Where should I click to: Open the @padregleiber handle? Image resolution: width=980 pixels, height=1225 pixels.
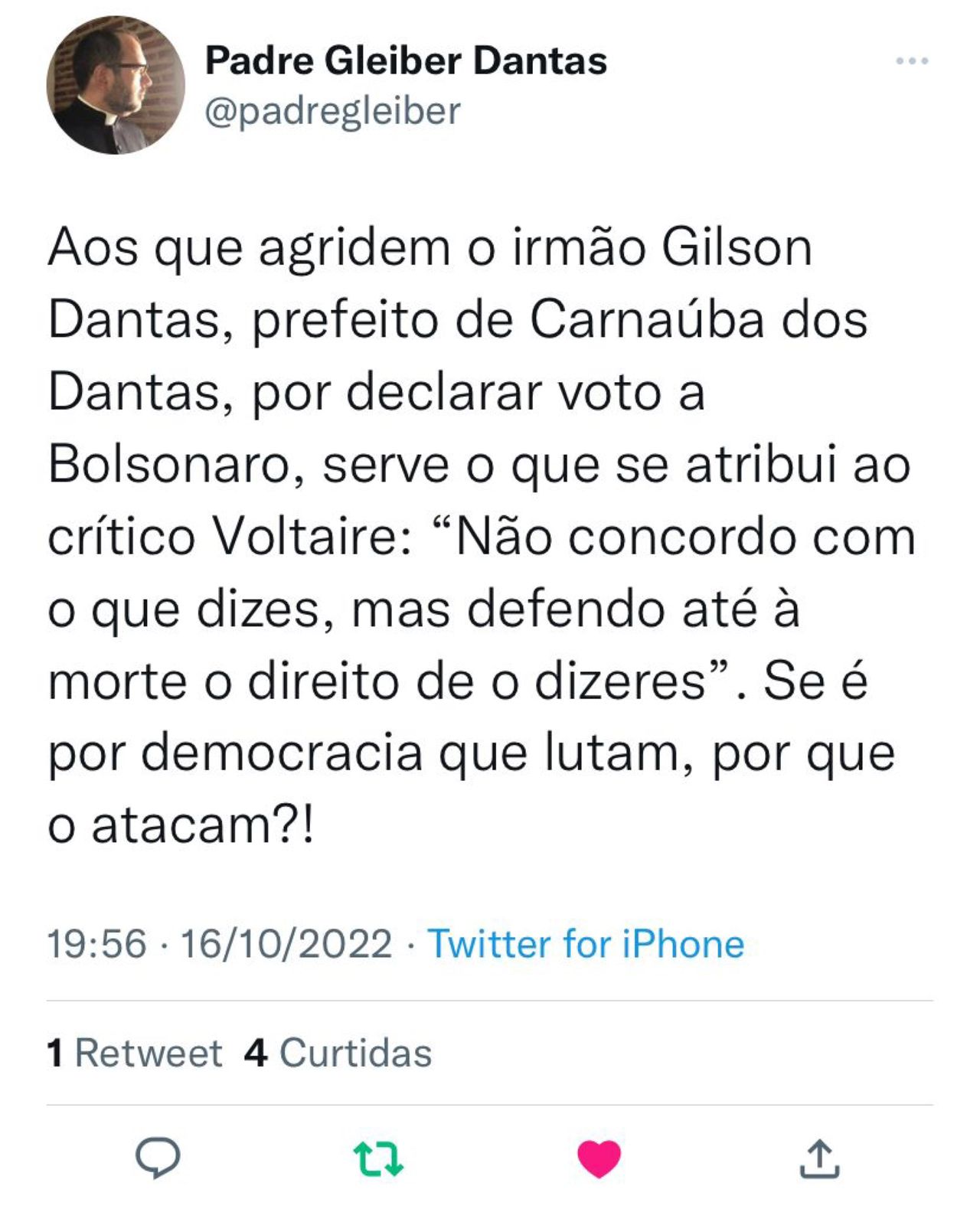coord(332,111)
